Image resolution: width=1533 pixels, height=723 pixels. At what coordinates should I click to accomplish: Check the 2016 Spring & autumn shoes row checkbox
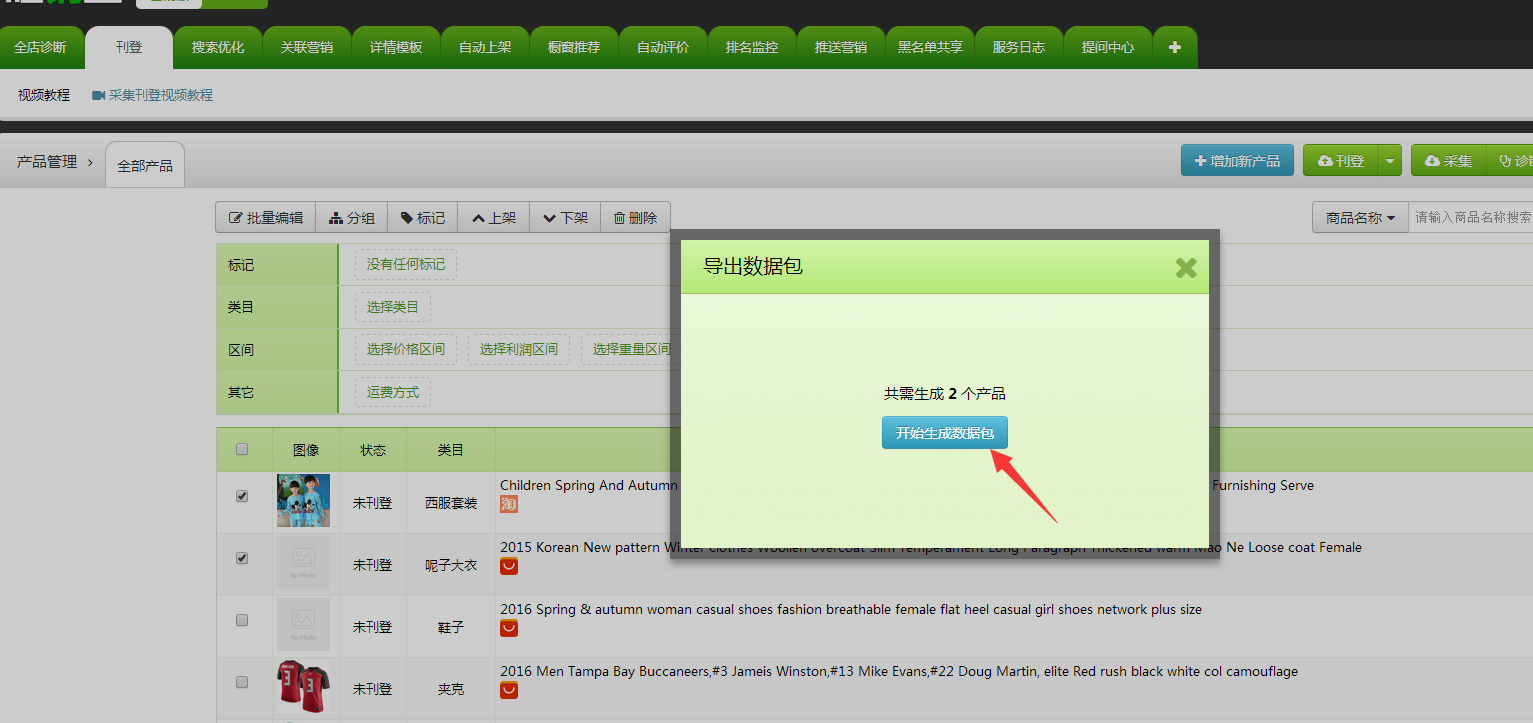[x=242, y=620]
